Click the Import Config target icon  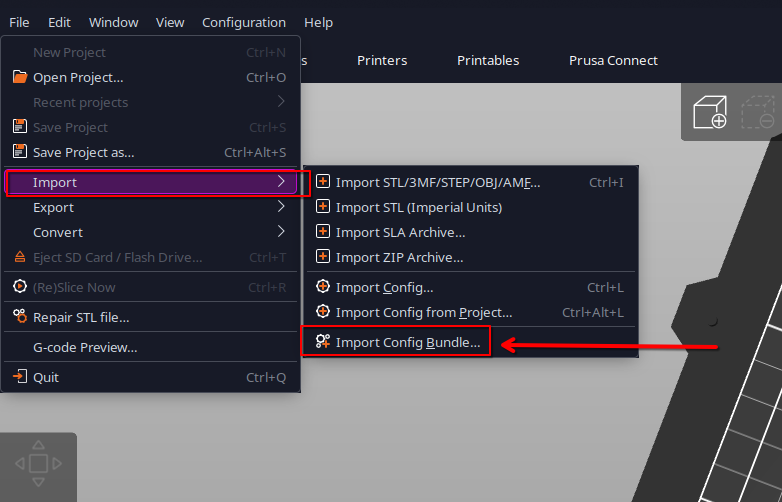322,287
